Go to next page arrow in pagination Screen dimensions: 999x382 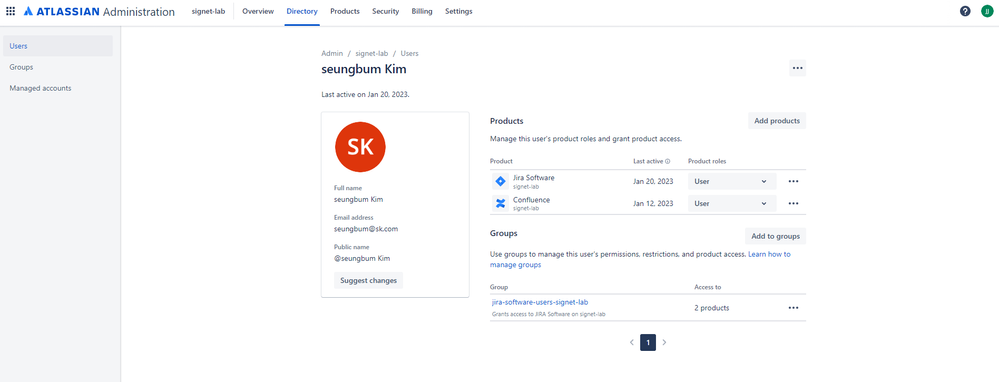(x=665, y=343)
